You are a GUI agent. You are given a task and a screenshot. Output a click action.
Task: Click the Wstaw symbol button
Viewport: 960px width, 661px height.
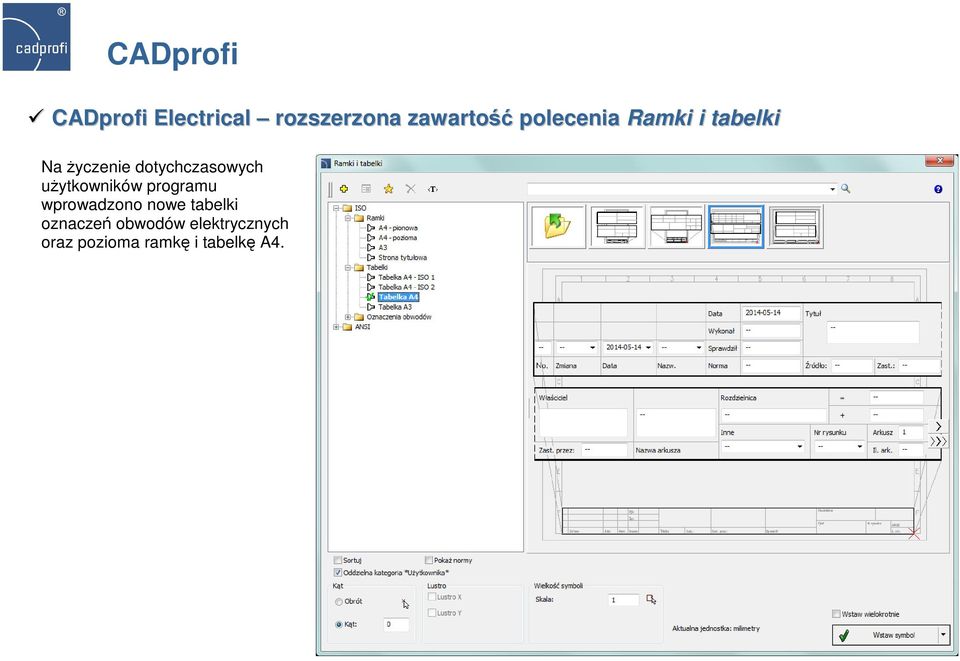pos(885,635)
